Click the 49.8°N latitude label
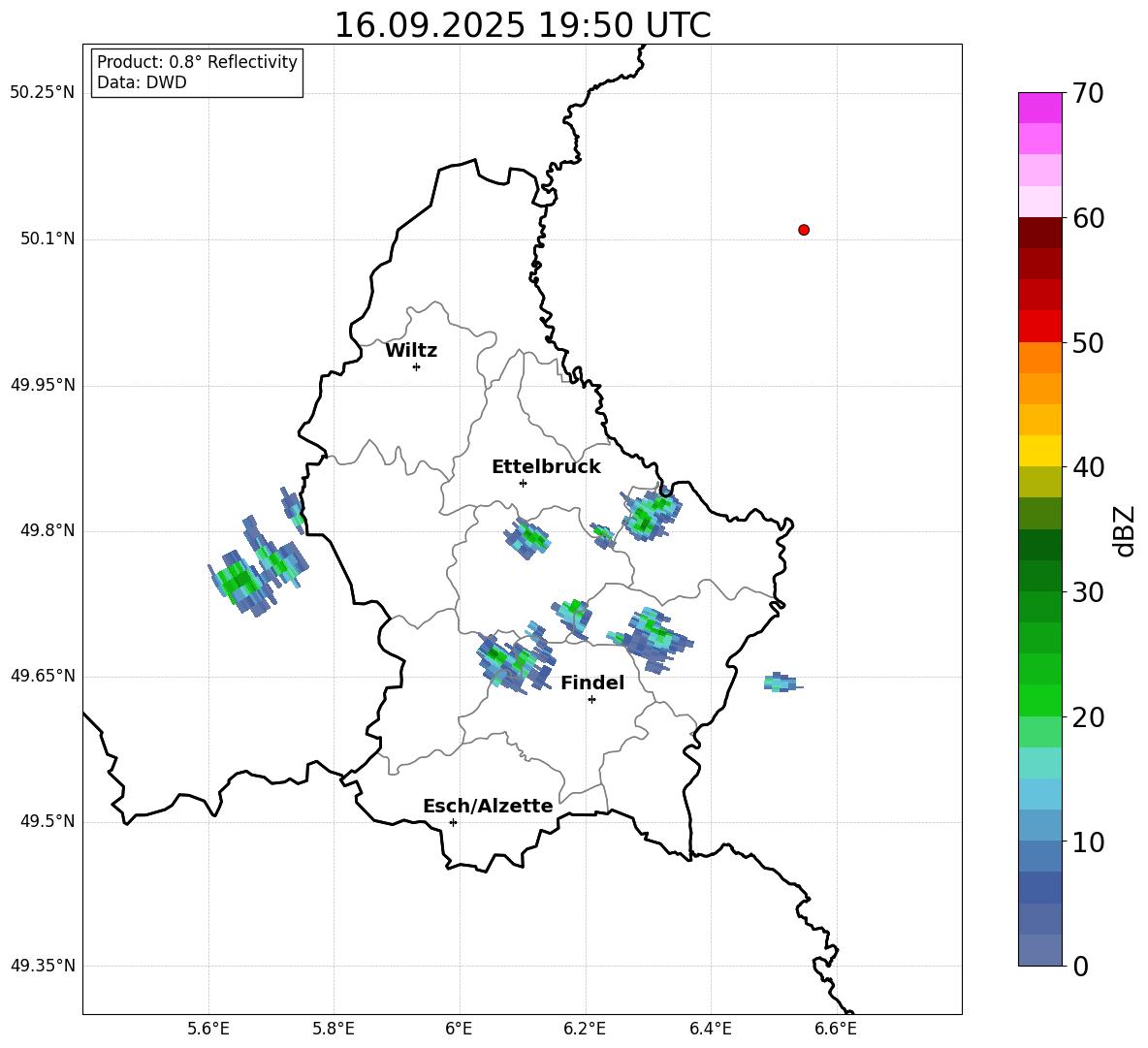Screen dimensions: 1148x1048 click(x=48, y=530)
